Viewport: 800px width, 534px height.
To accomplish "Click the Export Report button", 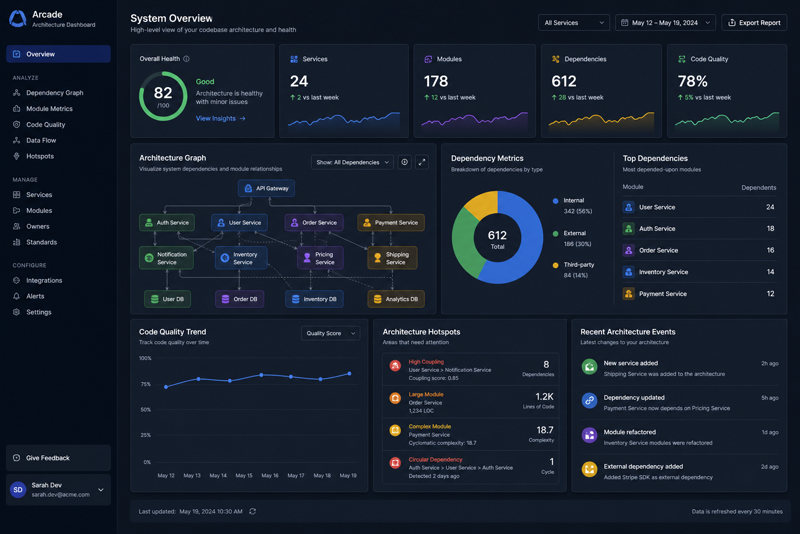I will [754, 22].
